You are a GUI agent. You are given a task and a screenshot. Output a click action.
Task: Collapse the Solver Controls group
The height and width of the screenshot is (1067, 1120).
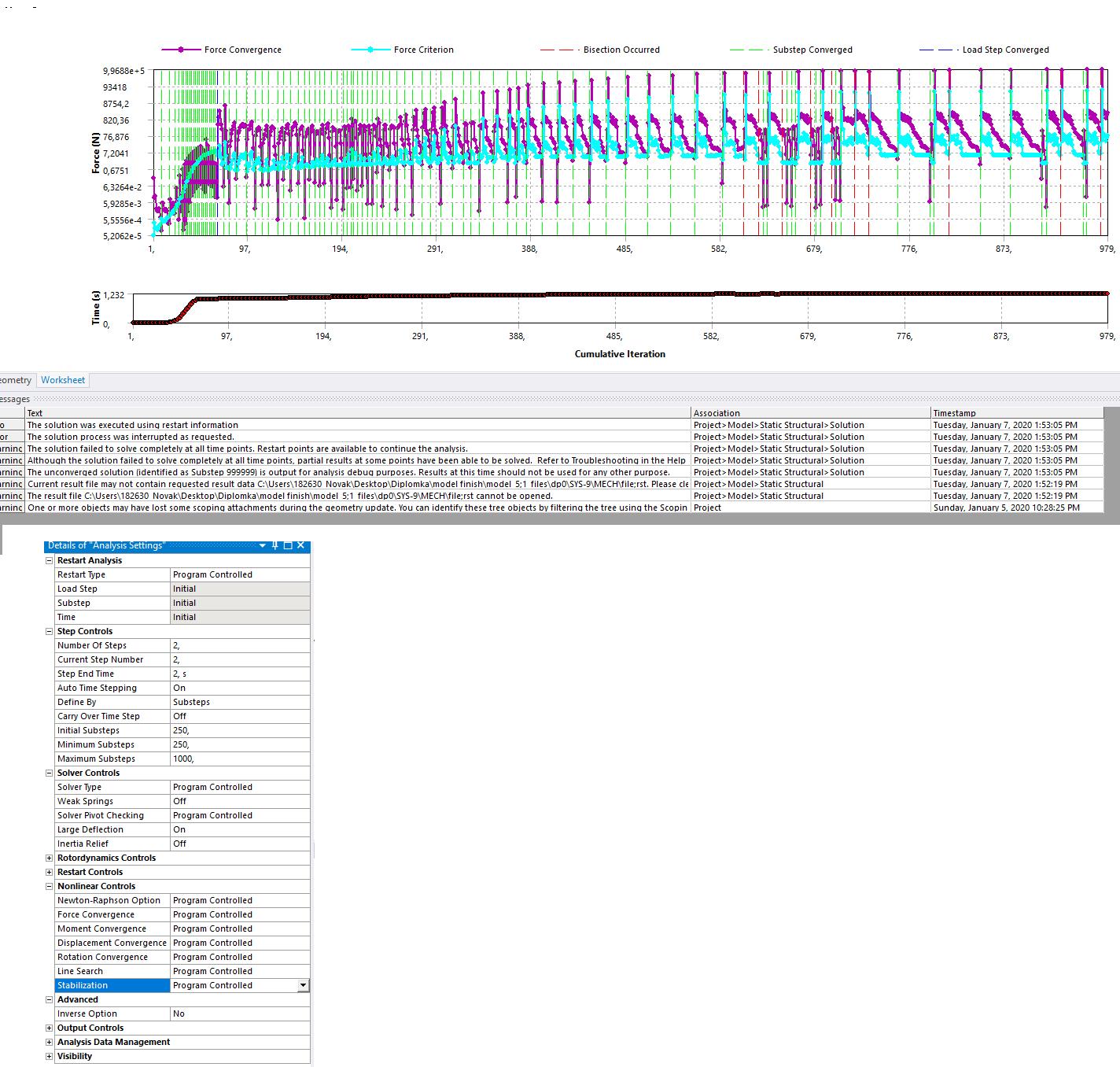pos(50,773)
